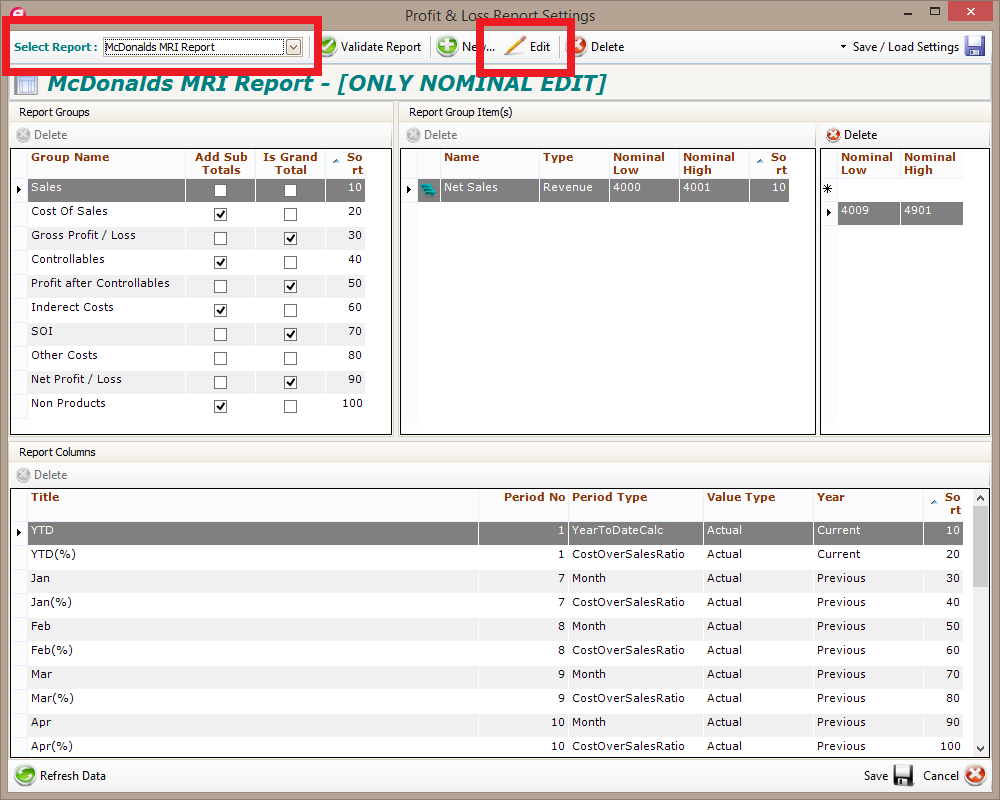Click the Nominal Low cell 4000 for Net Sales
This screenshot has height=800, width=1000.
click(x=644, y=189)
